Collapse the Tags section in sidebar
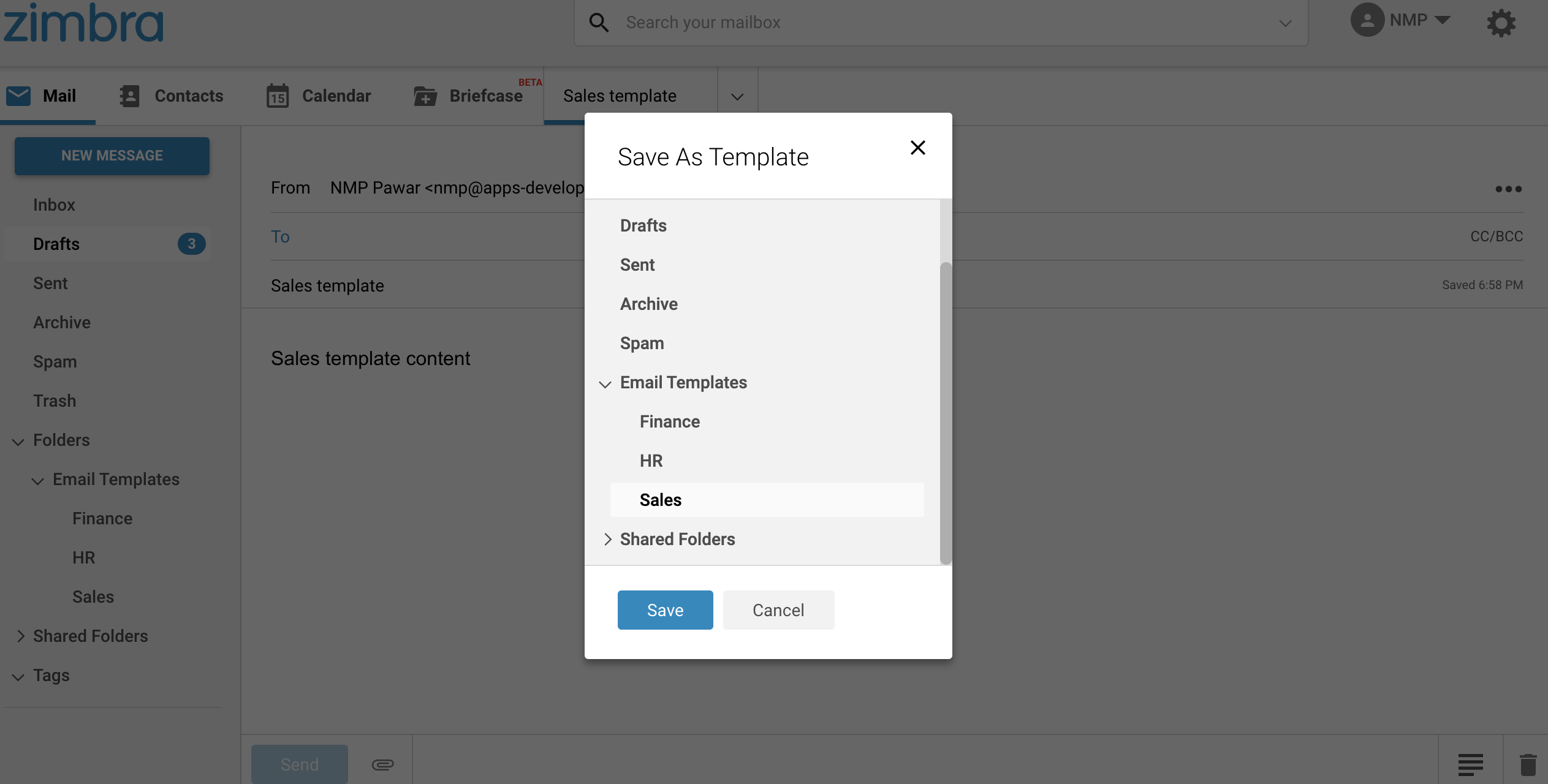 click(18, 677)
